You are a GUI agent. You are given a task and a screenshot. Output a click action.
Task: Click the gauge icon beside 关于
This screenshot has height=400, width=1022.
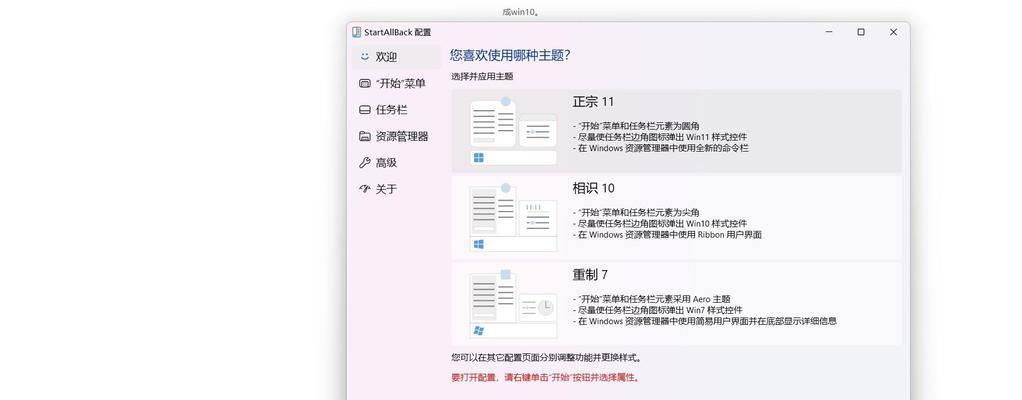tap(365, 189)
